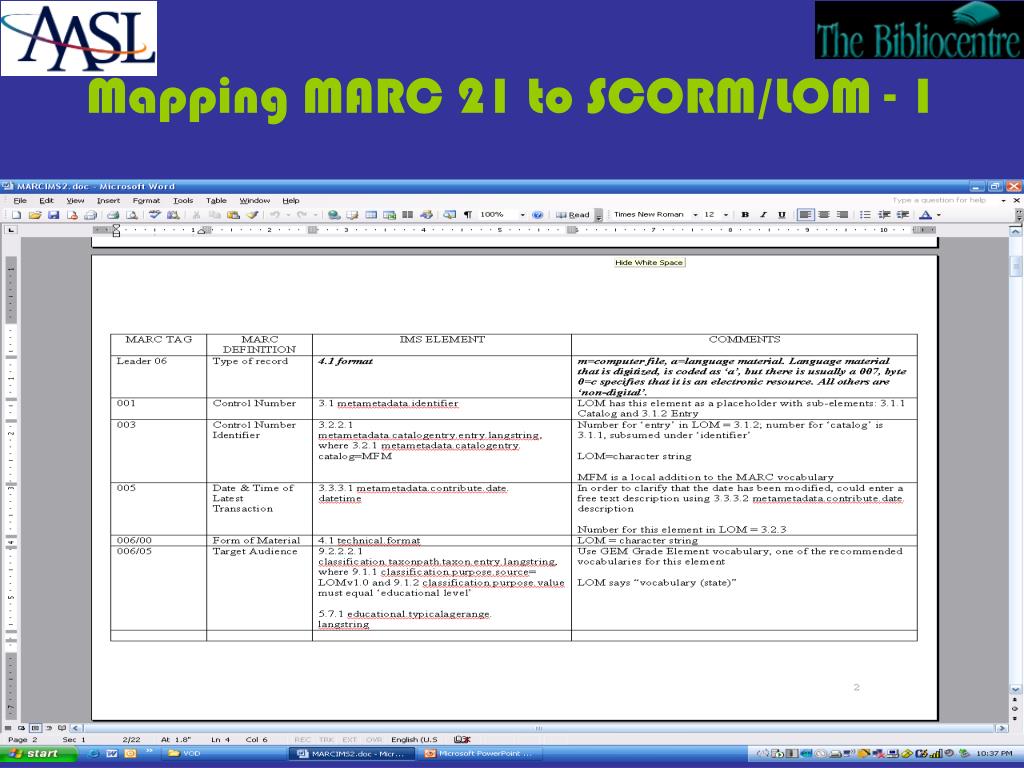Open the Zoom 100% dropdown

point(522,215)
